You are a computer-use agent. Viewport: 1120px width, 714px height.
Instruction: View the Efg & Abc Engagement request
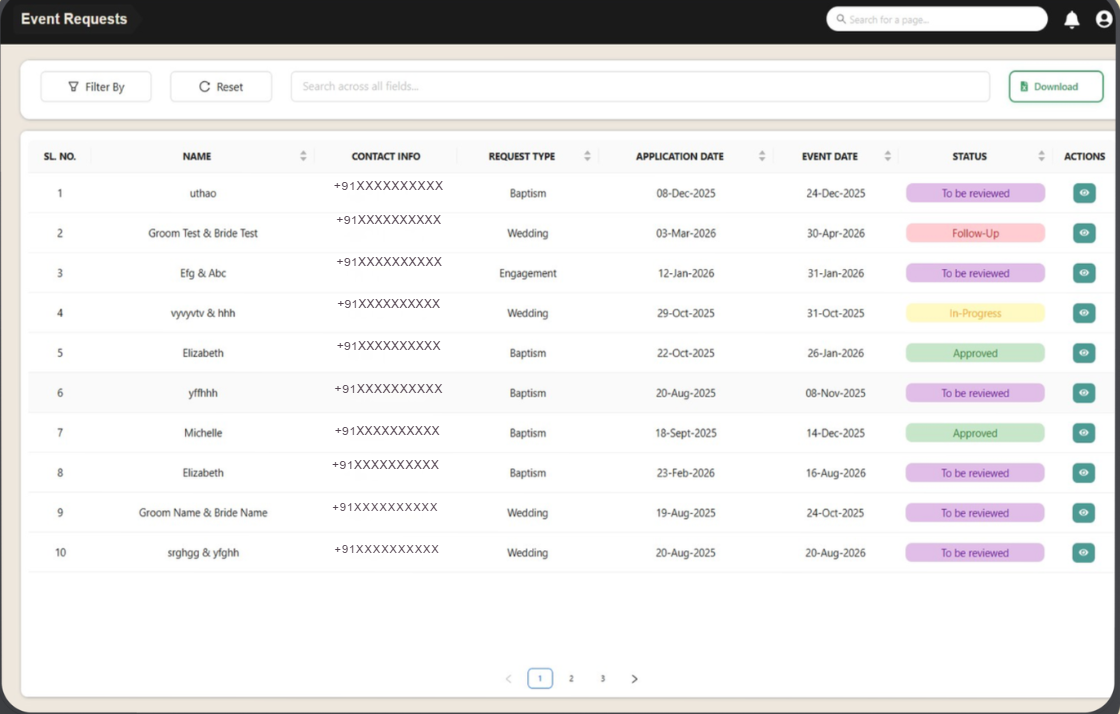[1084, 273]
